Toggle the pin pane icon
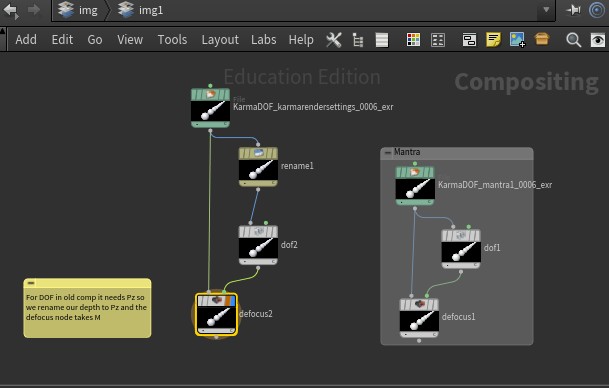 573,10
